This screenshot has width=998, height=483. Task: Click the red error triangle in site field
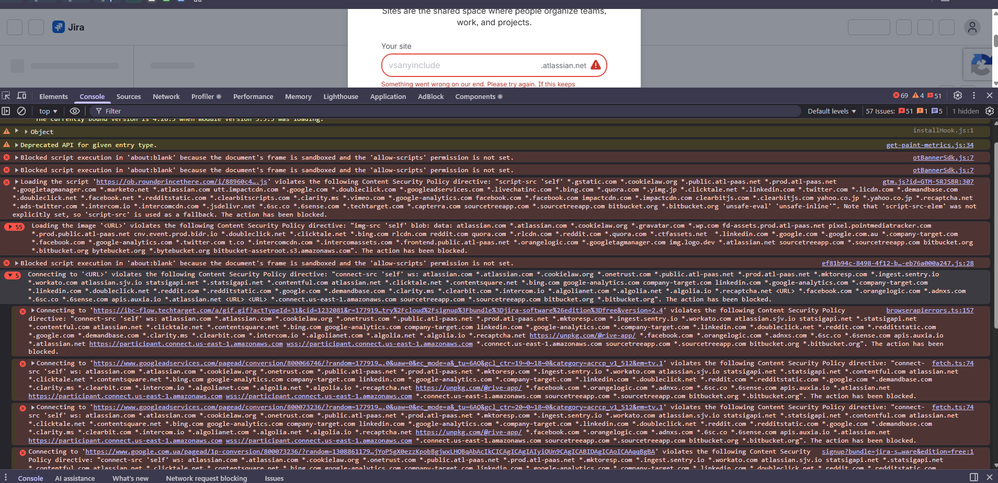595,65
